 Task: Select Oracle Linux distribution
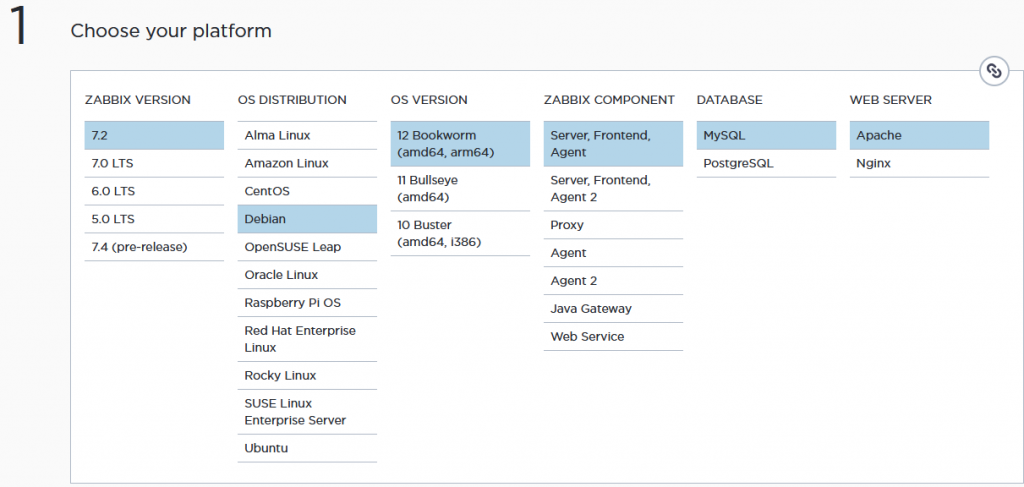tap(307, 275)
